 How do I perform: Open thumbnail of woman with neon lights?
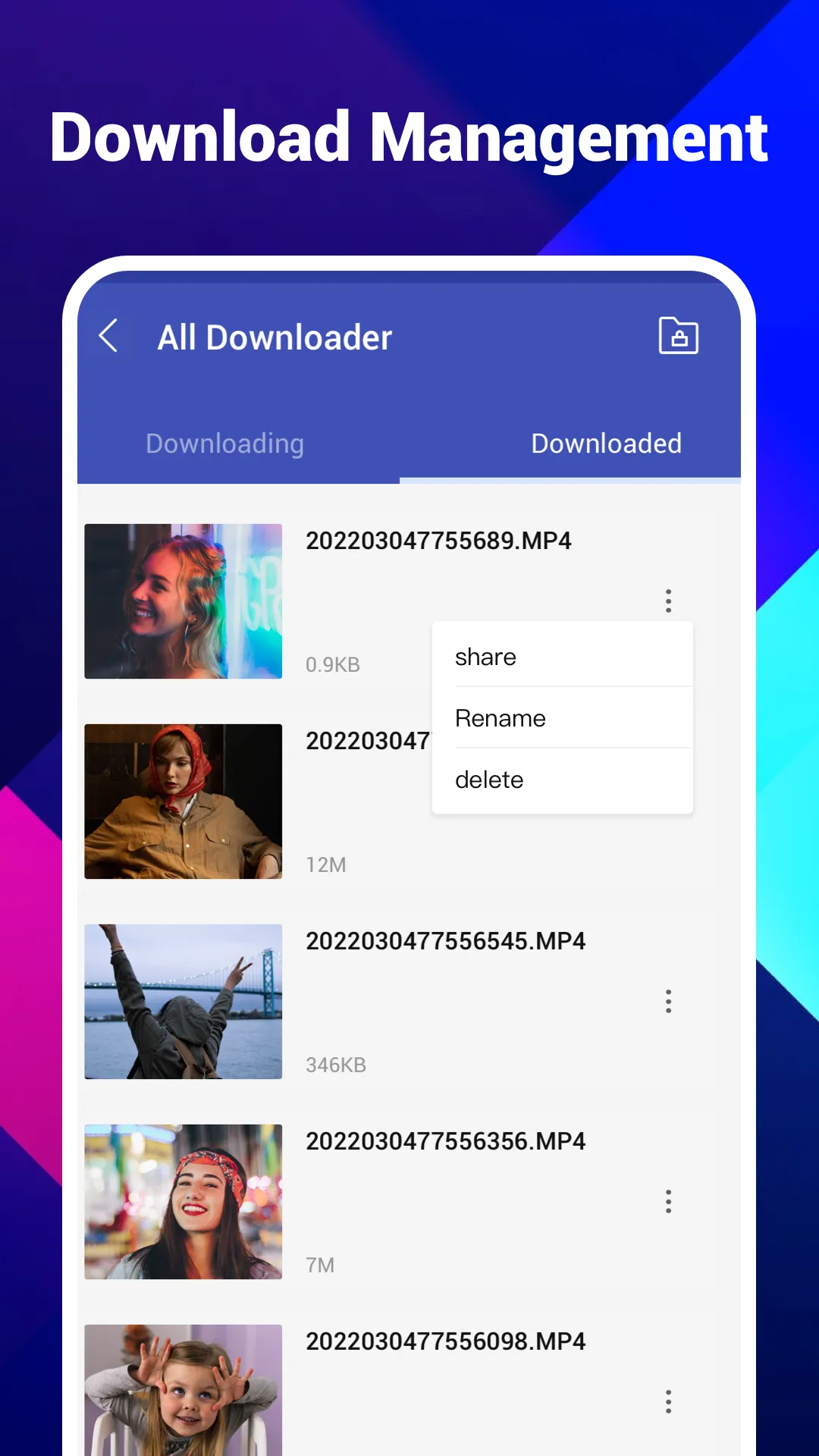pyautogui.click(x=183, y=601)
